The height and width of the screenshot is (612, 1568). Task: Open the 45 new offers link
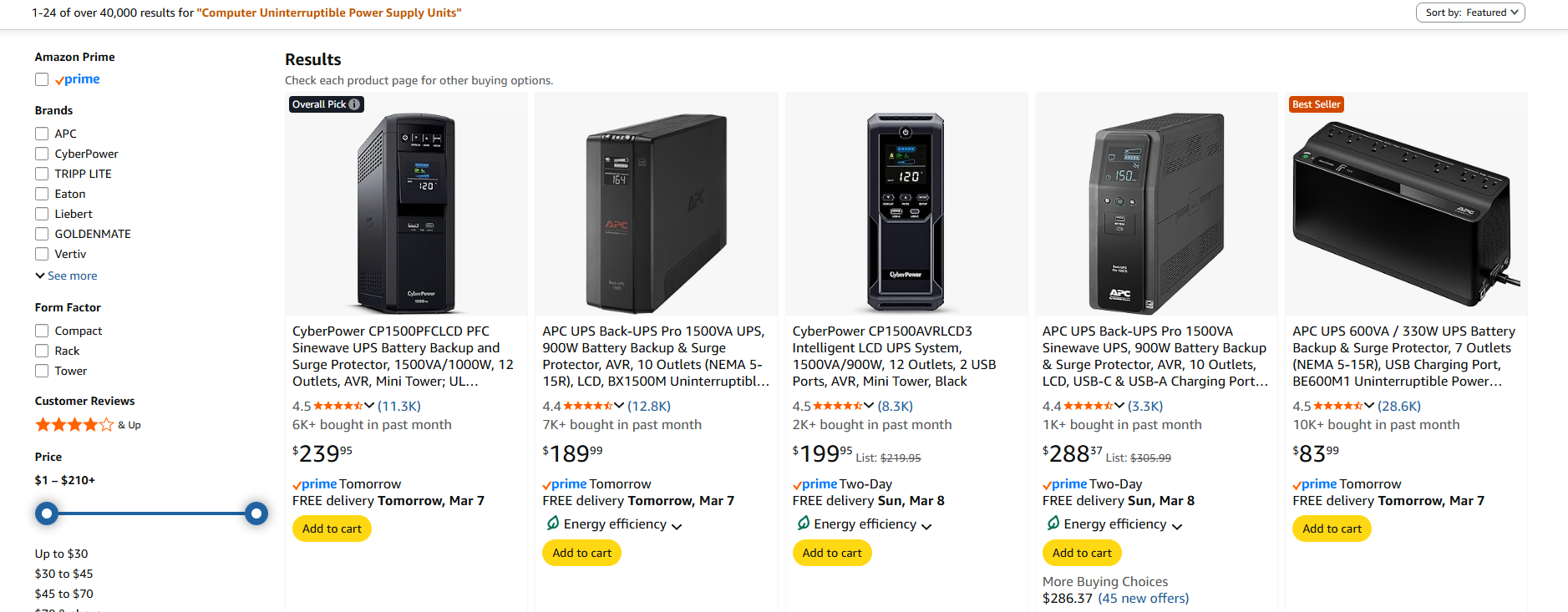(x=1143, y=598)
